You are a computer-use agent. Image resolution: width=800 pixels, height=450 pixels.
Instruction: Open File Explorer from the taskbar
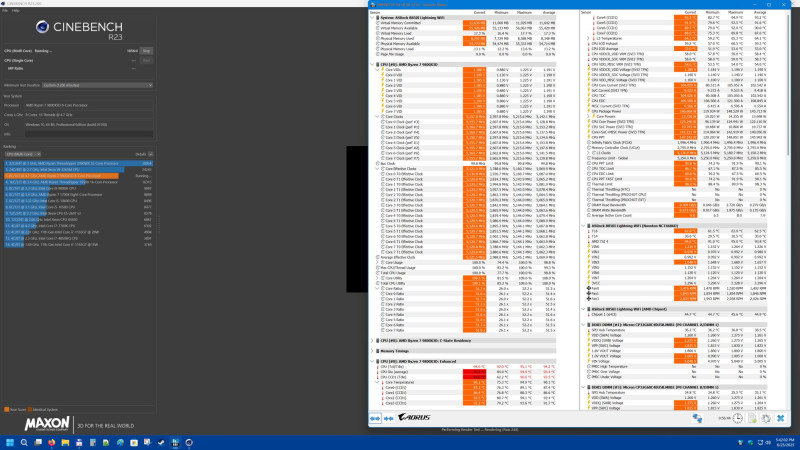coord(65,442)
